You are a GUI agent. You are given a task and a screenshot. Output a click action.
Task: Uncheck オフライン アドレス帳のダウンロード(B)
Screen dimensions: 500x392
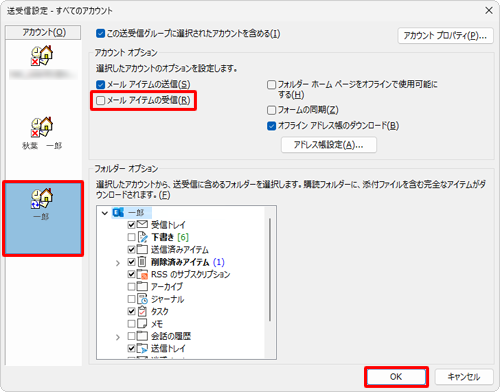(x=271, y=126)
